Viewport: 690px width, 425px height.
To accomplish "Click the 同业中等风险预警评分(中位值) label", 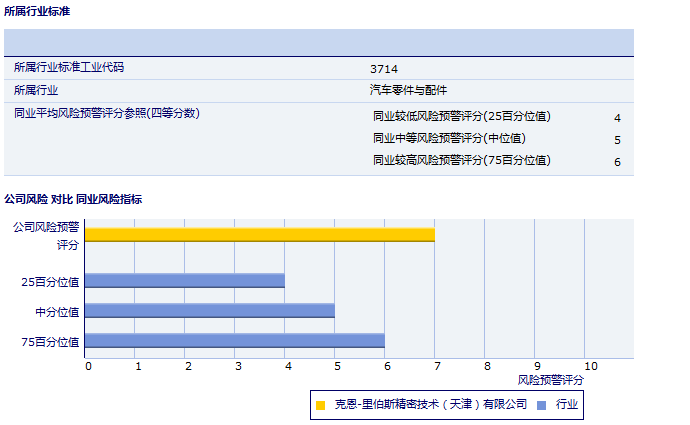I will tap(448, 138).
